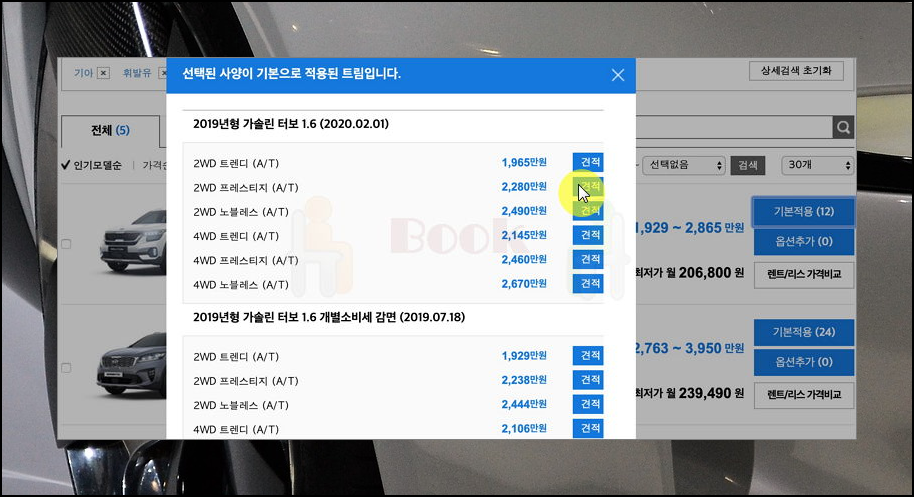Screen dimensions: 914x497
Task: Open the 30개 per-page dropdown
Action: (817, 165)
